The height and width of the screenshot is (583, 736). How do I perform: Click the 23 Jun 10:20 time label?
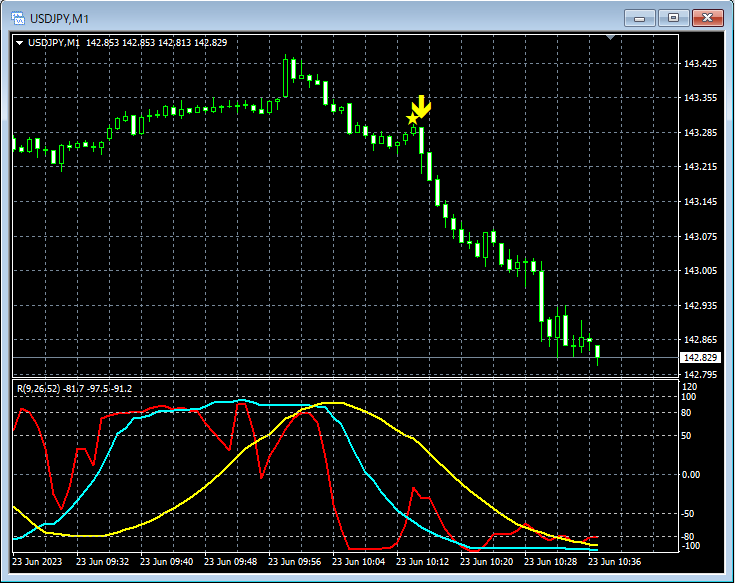coord(487,561)
